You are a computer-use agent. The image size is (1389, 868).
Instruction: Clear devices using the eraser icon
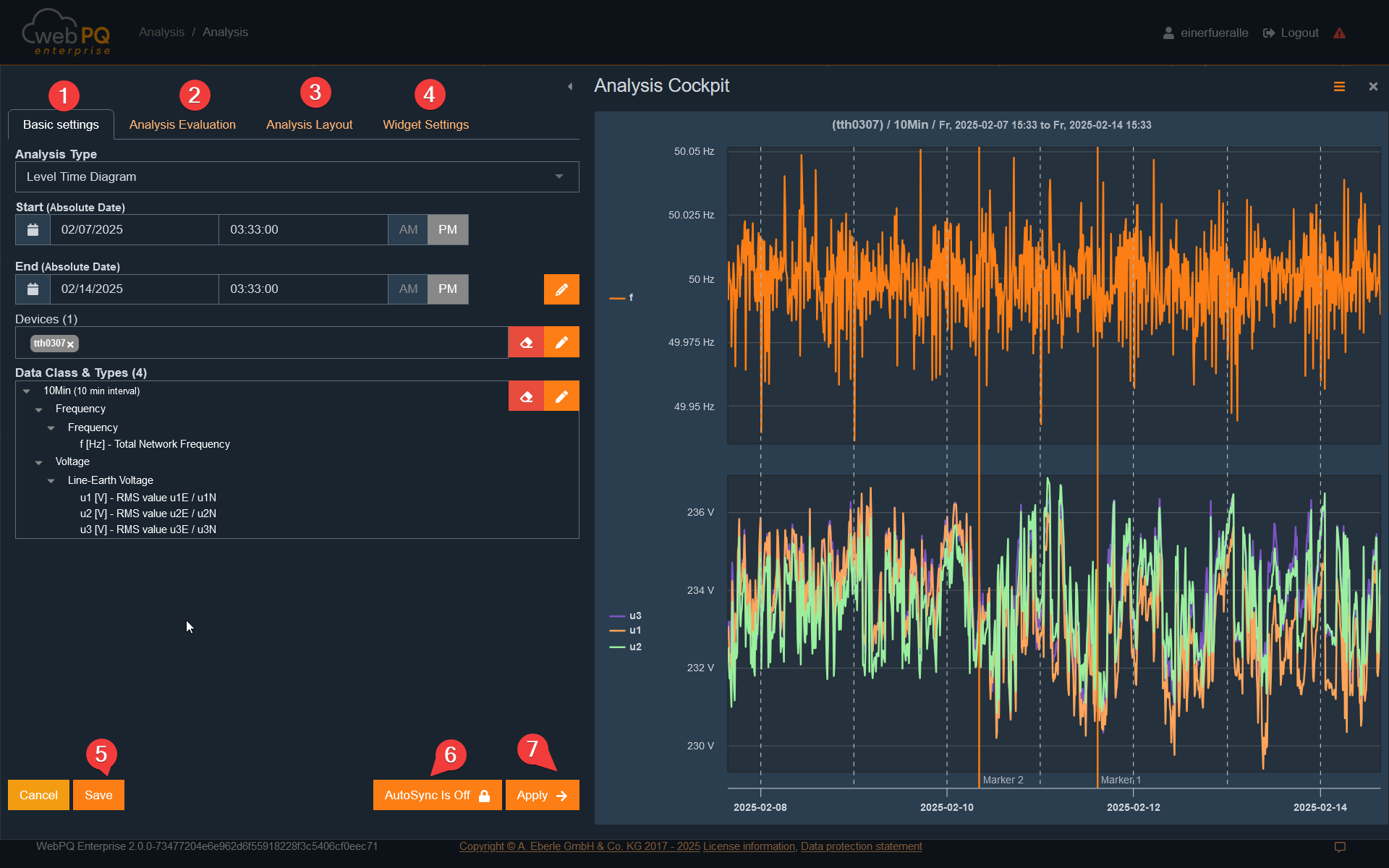pyautogui.click(x=526, y=342)
